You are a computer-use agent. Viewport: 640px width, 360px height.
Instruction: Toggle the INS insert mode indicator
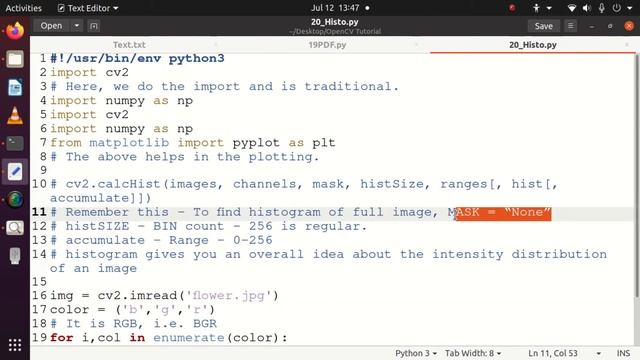point(623,353)
